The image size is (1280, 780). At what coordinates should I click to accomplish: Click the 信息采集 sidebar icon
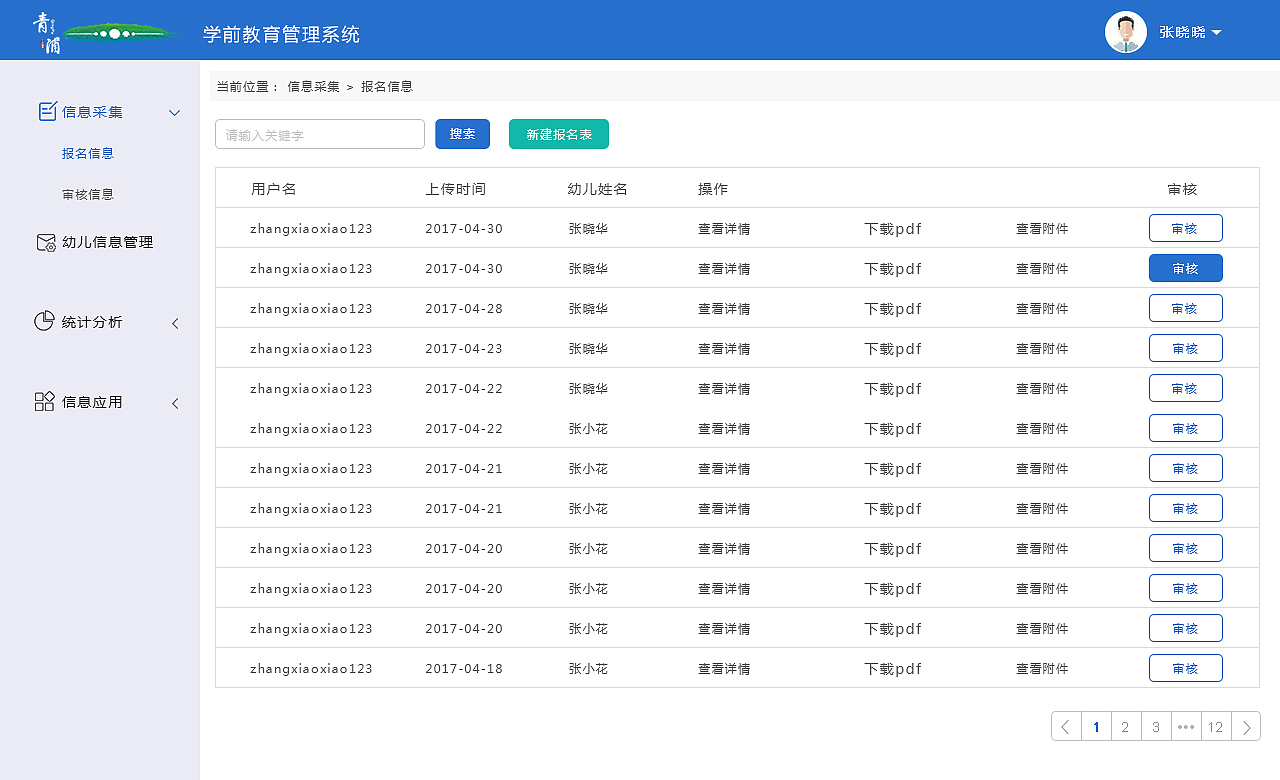tap(47, 112)
